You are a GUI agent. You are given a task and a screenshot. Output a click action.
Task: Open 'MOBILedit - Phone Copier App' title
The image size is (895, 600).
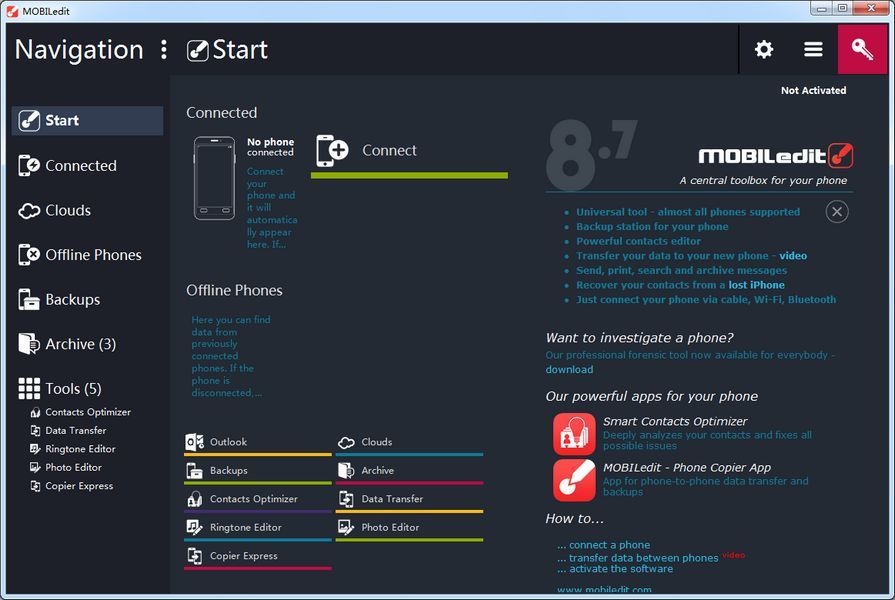point(687,468)
